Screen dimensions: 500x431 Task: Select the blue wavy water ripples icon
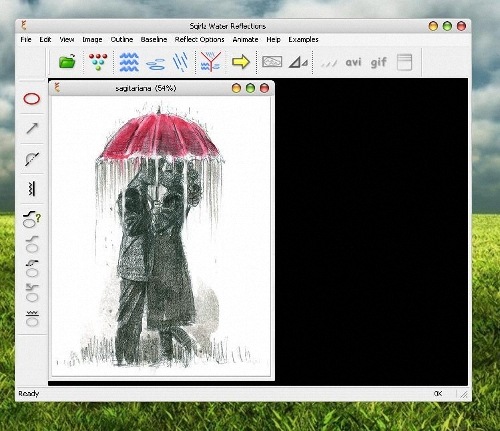[x=129, y=62]
